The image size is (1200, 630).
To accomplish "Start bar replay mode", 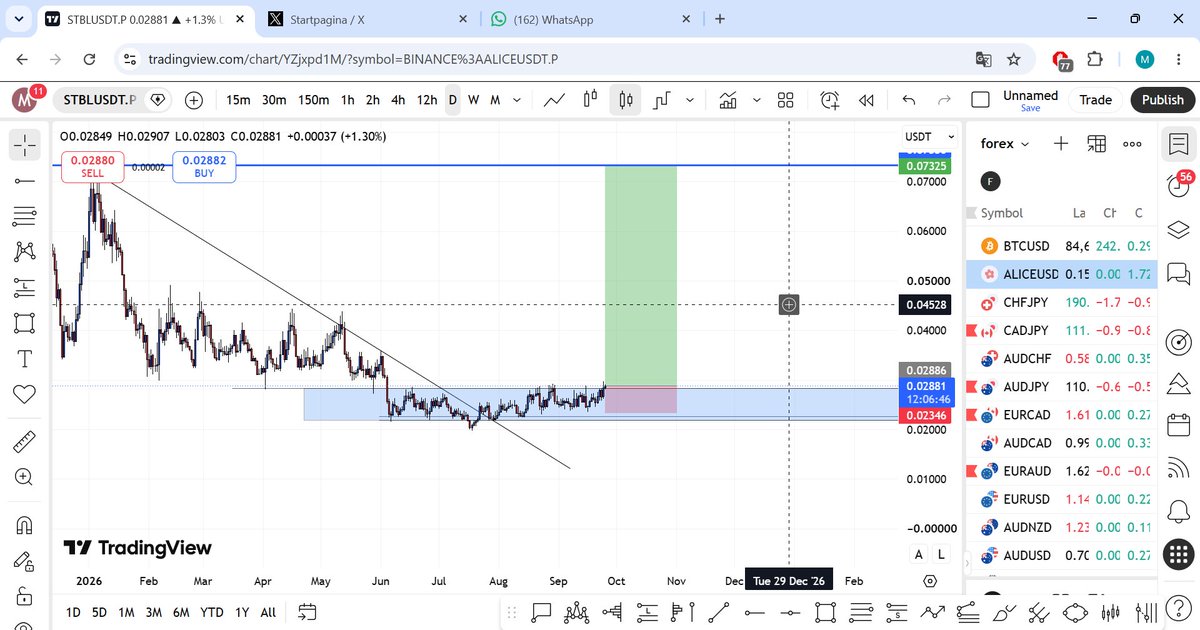I will click(x=867, y=100).
